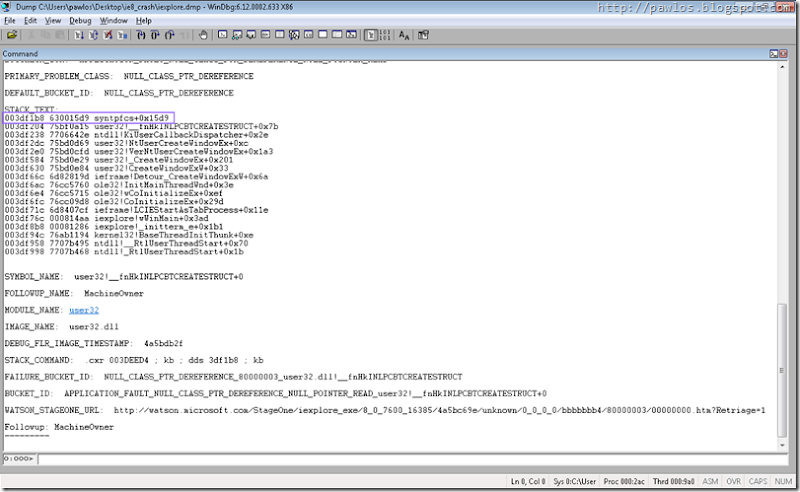The height and width of the screenshot is (492, 800).
Task: Click the stack line ieframe!Detour_CreateWindowExW+0x6a
Action: pos(136,177)
